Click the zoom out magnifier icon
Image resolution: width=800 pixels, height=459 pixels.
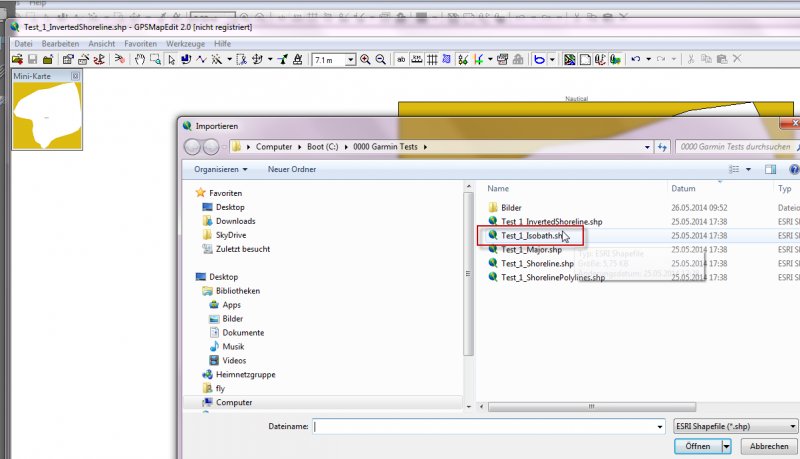(381, 60)
